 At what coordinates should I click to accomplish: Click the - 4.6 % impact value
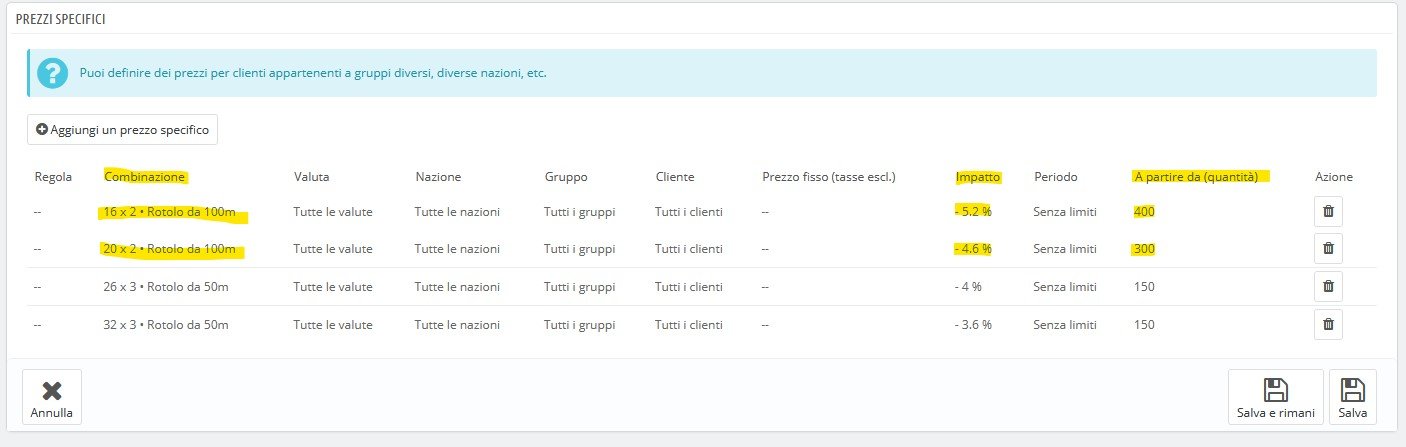point(973,249)
